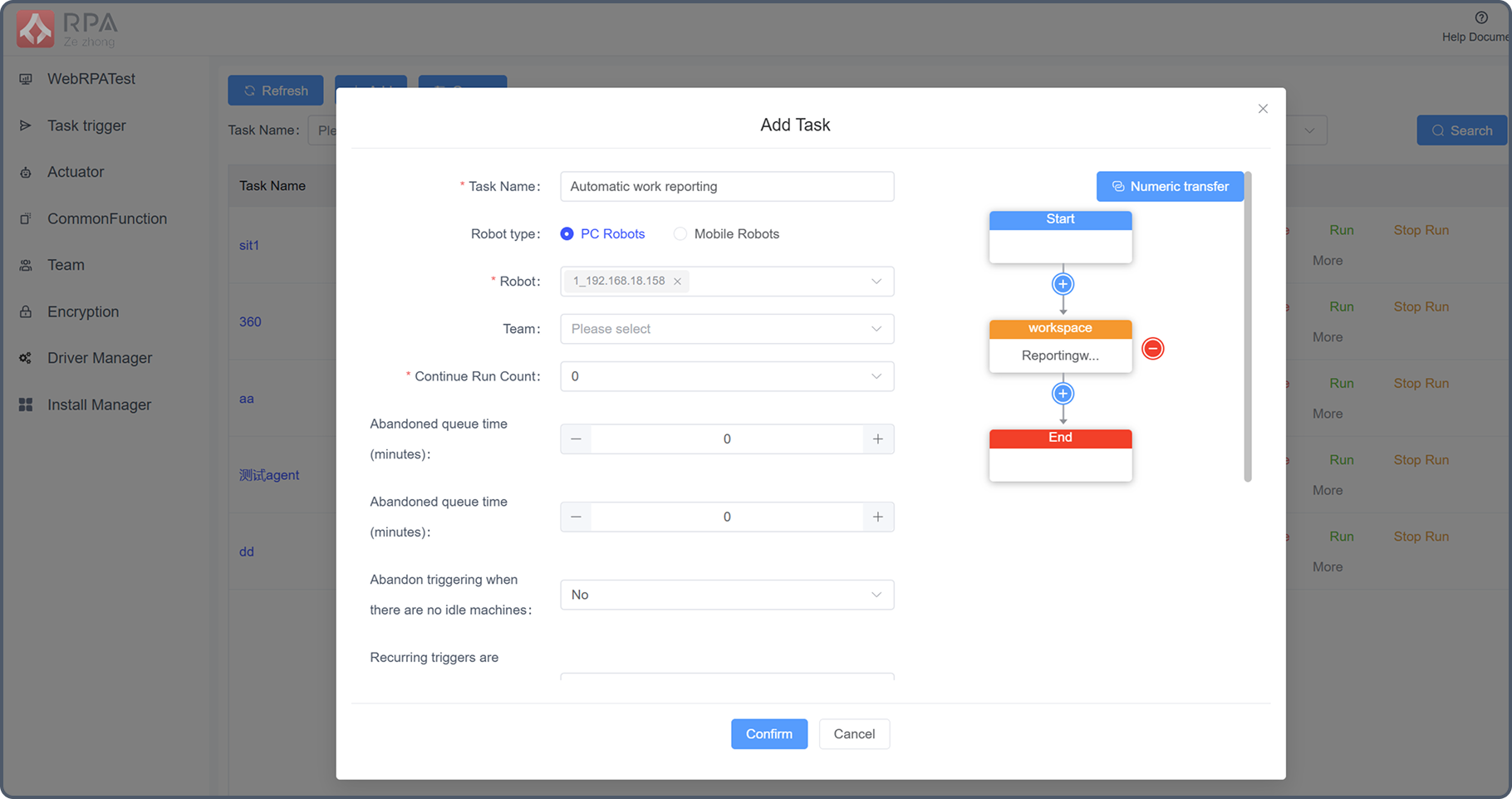The height and width of the screenshot is (799, 1512).
Task: Click More for the aa task
Action: 1328,414
